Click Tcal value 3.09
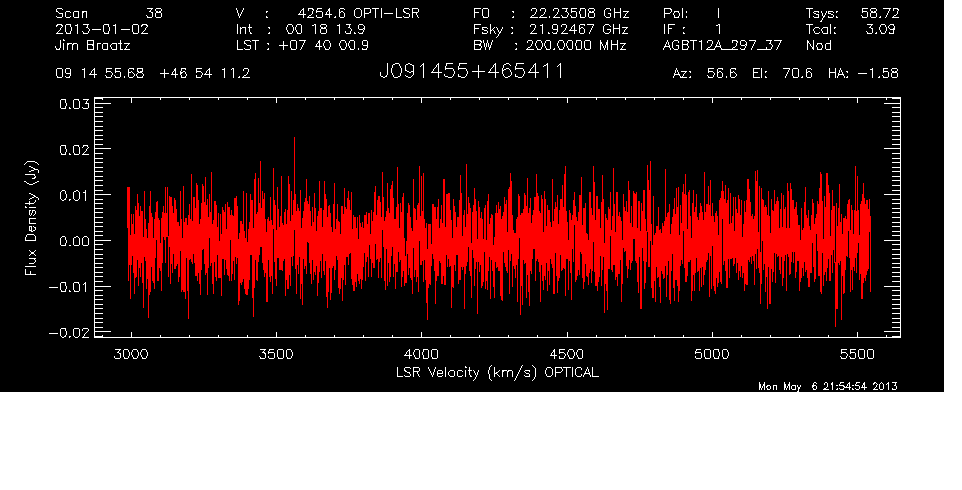962x490 pixels. coord(880,29)
